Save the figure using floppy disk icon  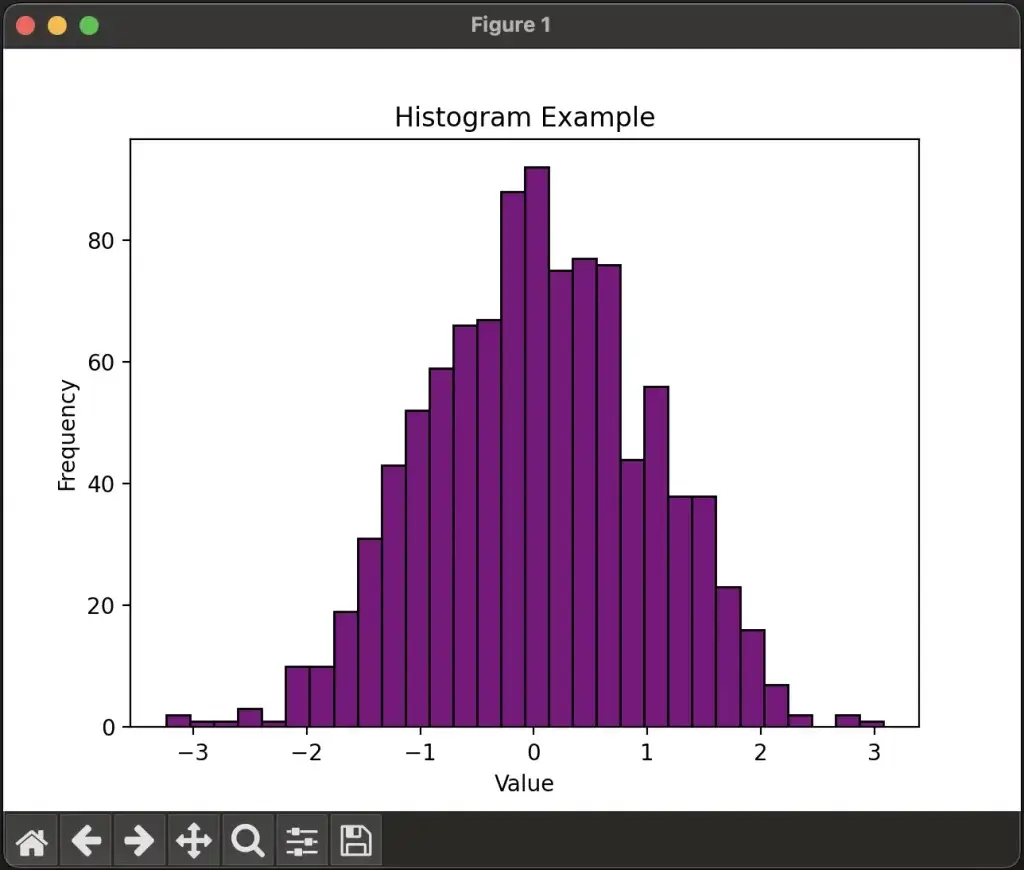355,841
